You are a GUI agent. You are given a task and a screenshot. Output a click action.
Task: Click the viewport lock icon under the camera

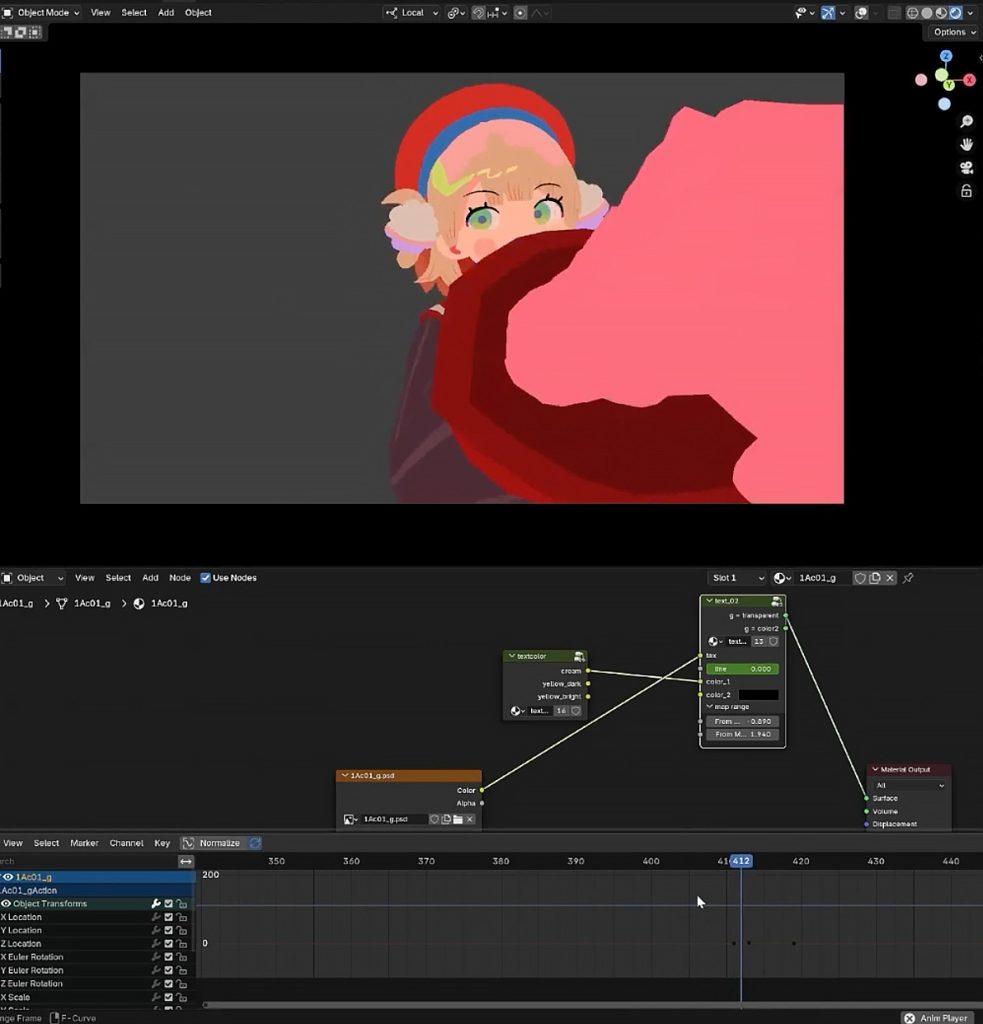tap(966, 191)
